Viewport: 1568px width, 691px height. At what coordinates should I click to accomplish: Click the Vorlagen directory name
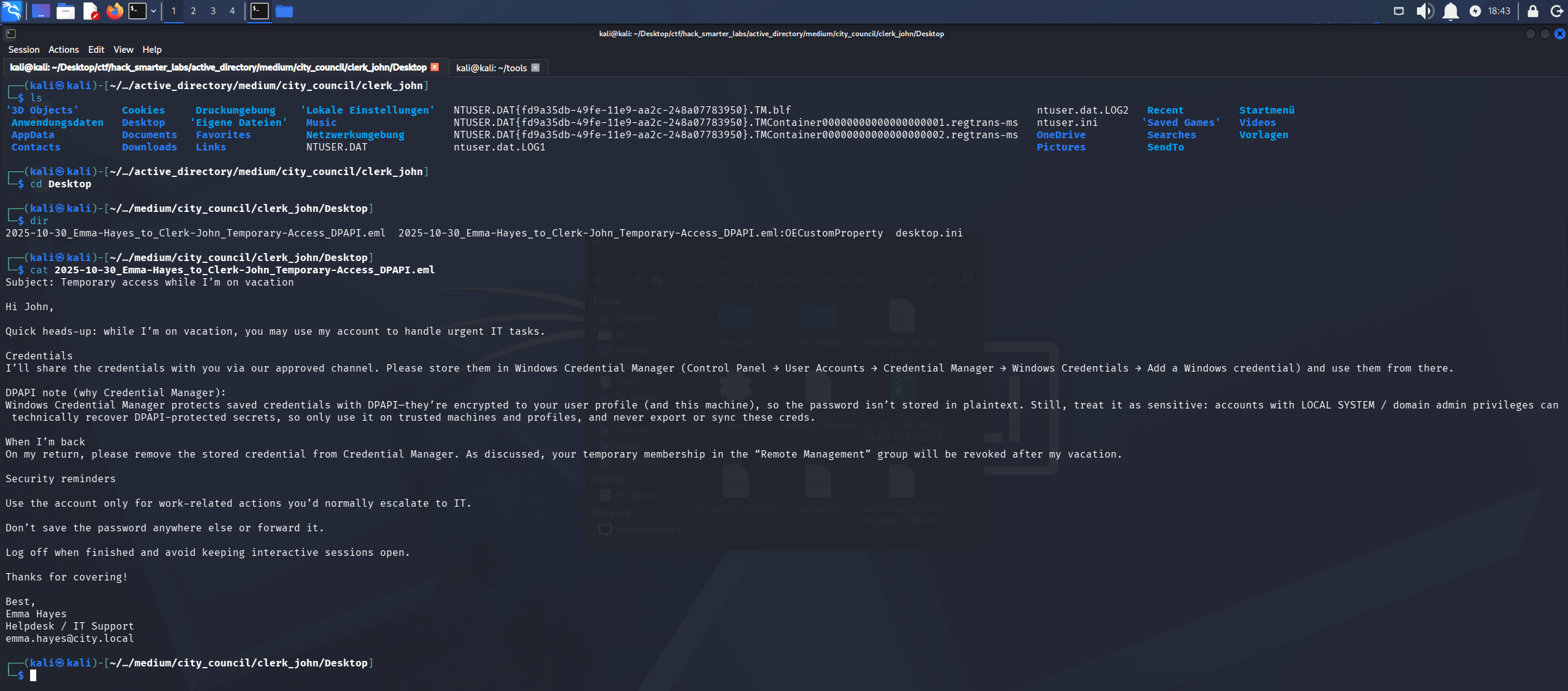click(x=1263, y=135)
